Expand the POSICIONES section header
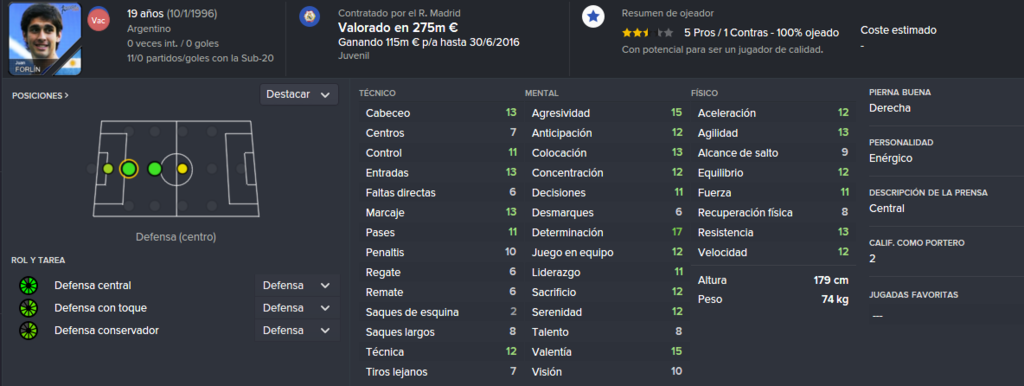Image resolution: width=1024 pixels, height=386 pixels. (40, 95)
